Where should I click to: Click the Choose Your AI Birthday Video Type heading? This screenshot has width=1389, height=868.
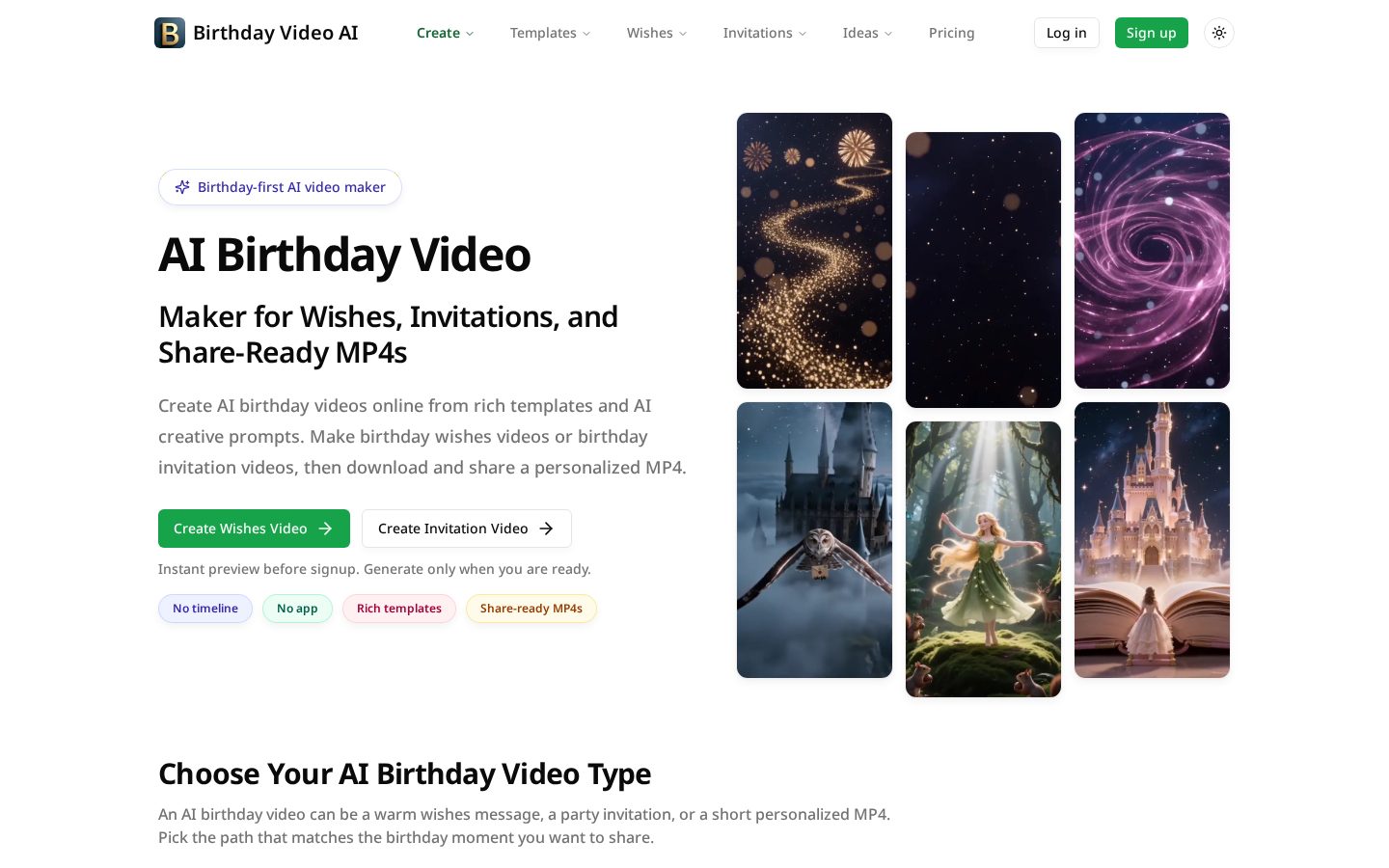click(x=404, y=773)
